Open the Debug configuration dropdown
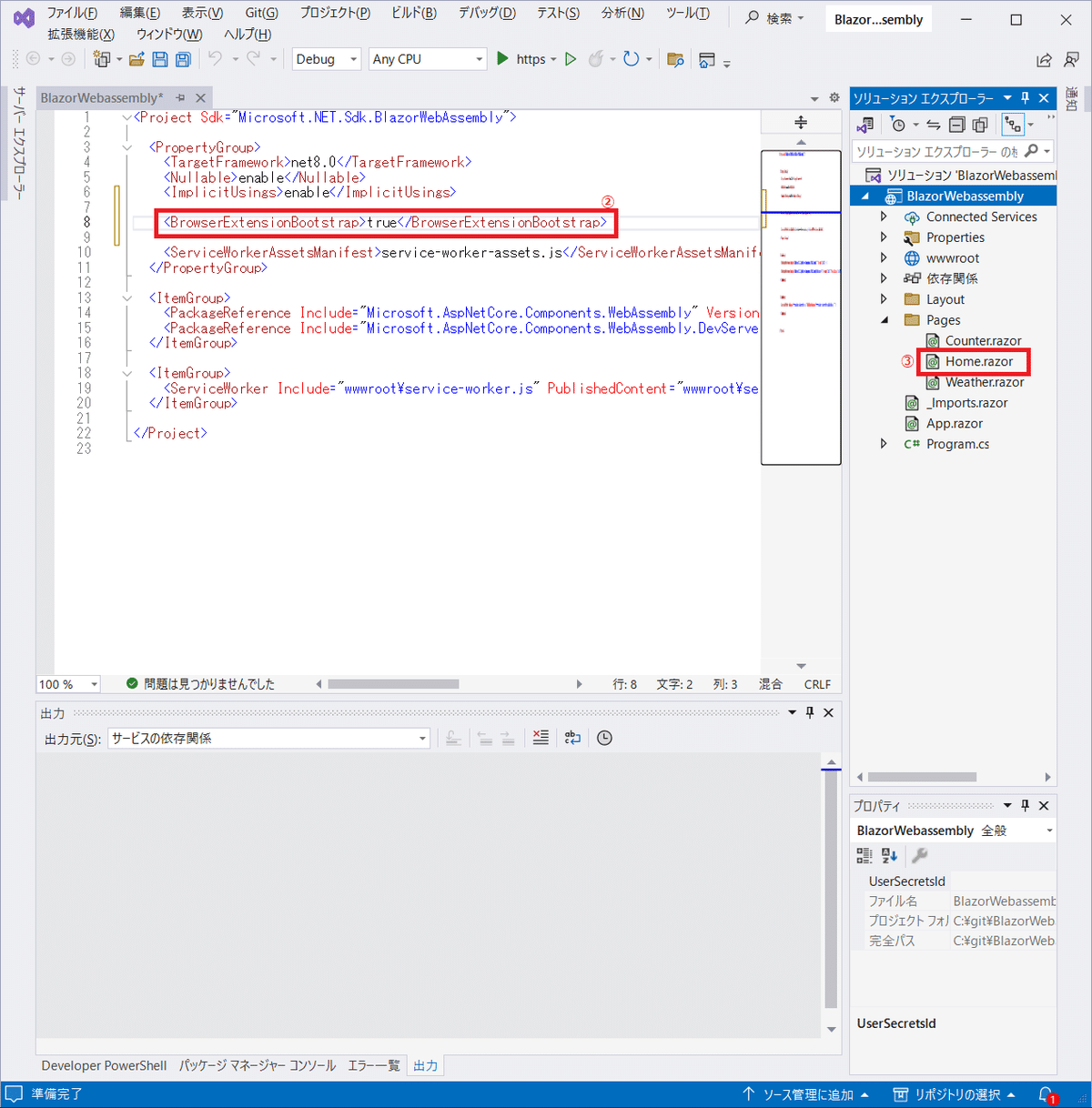Image resolution: width=1092 pixels, height=1108 pixels. click(x=327, y=59)
